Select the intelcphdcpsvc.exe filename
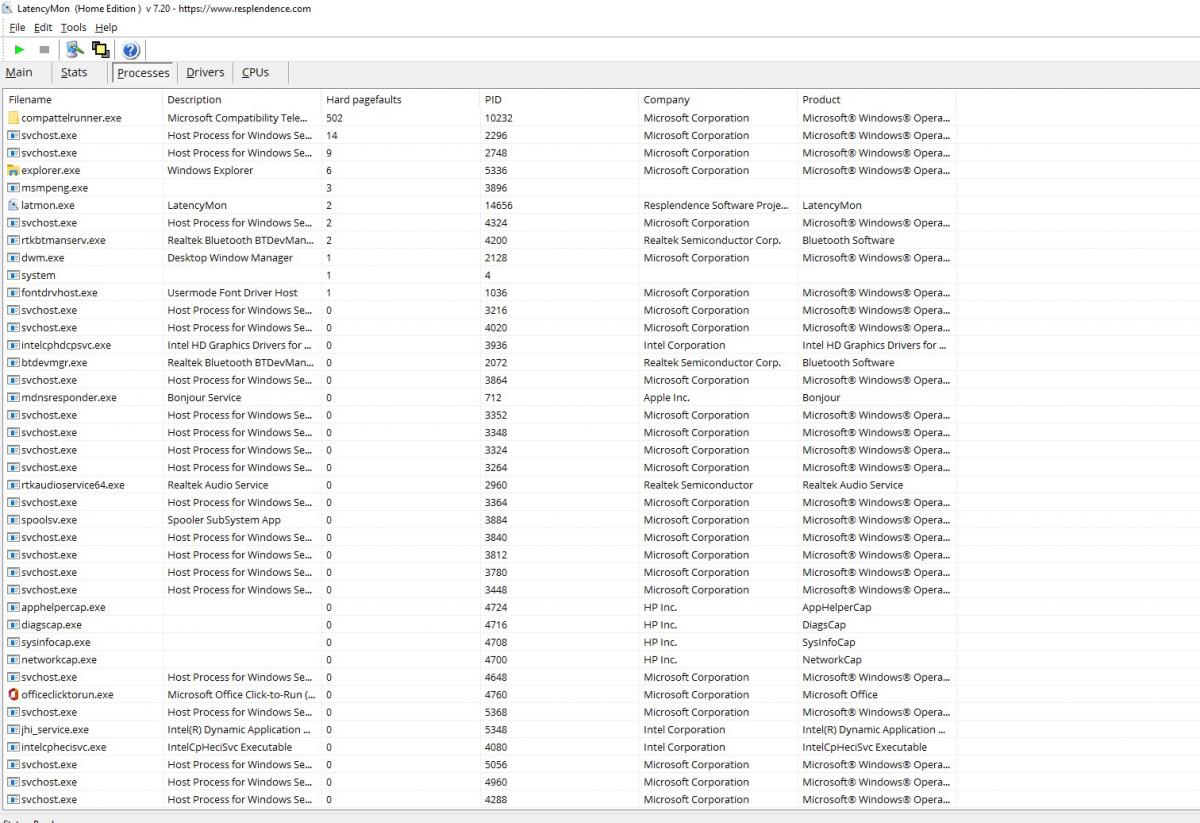The width and height of the screenshot is (1200, 823). [x=66, y=345]
